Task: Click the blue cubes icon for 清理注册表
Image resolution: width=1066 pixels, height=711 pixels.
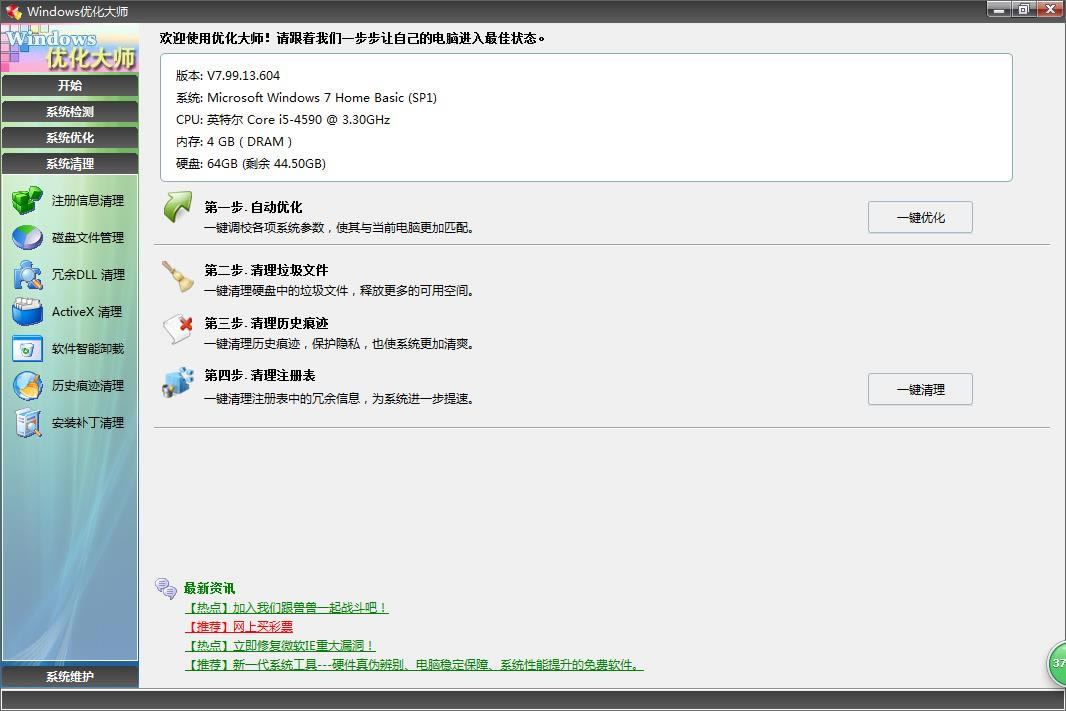Action: tap(178, 382)
